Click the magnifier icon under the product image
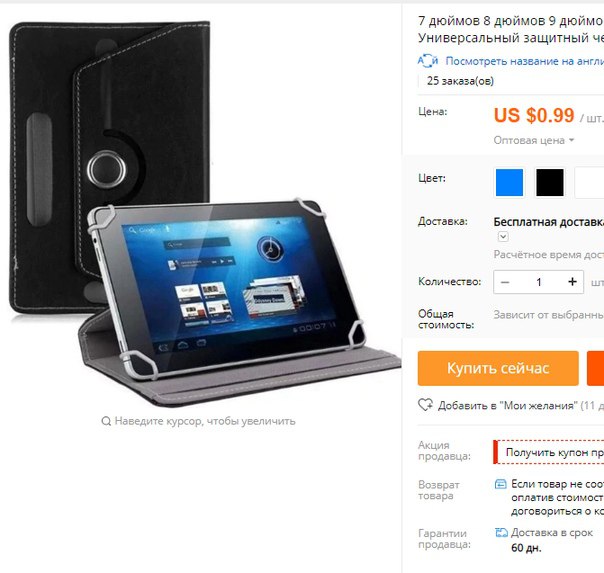The image size is (604, 573). (106, 421)
